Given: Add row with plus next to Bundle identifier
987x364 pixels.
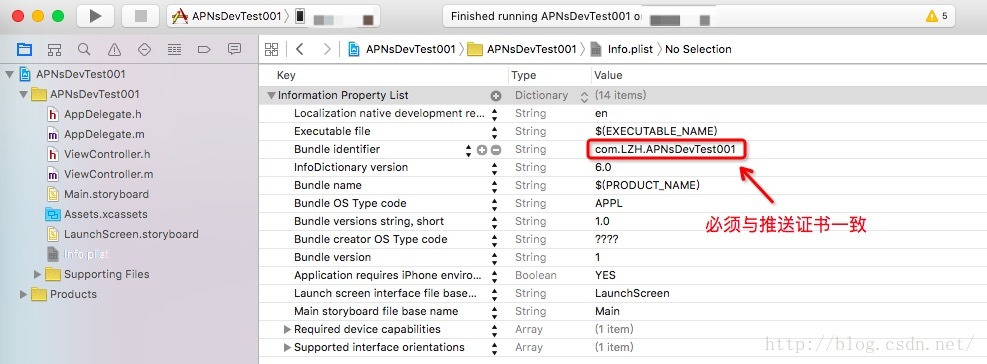Looking at the screenshot, I should tap(482, 150).
